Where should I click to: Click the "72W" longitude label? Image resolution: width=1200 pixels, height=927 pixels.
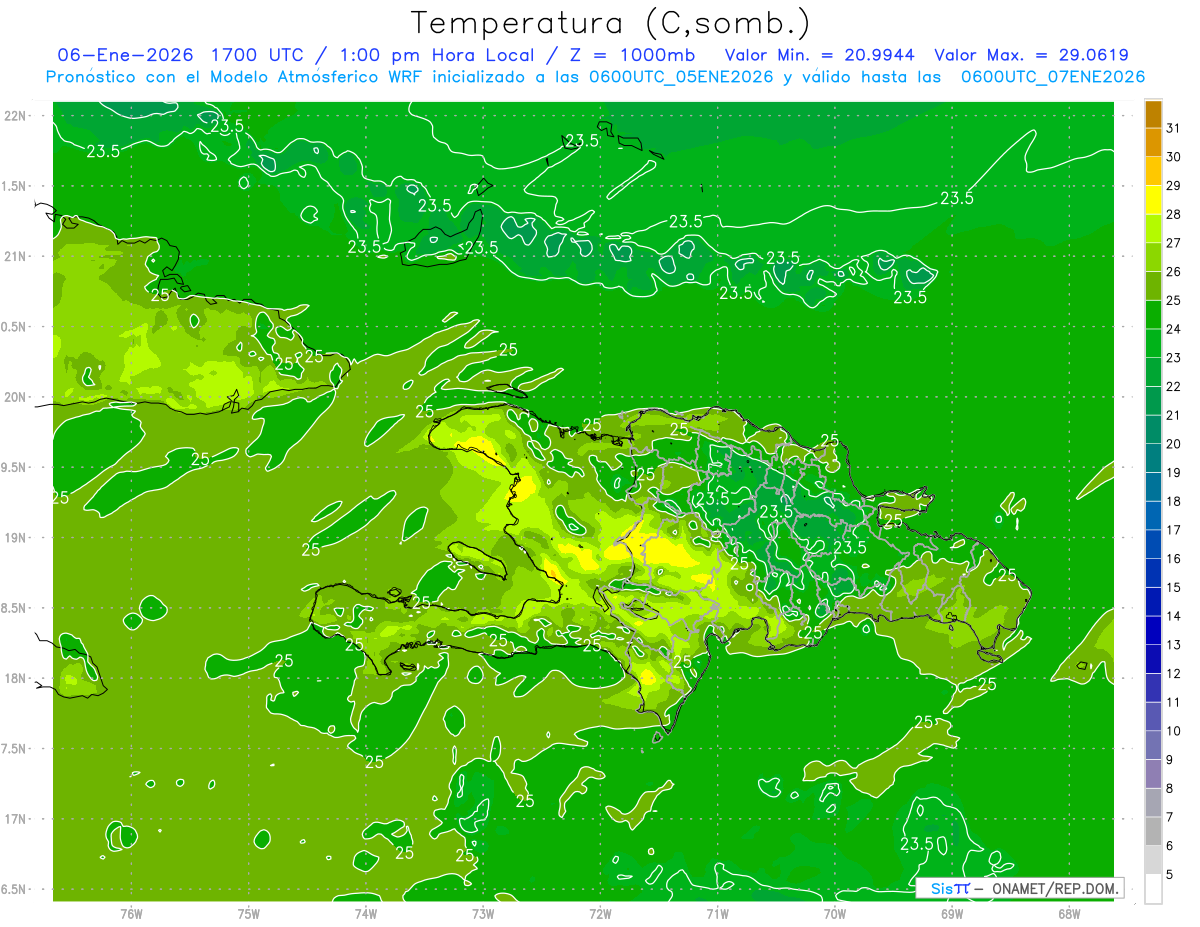pos(600,913)
